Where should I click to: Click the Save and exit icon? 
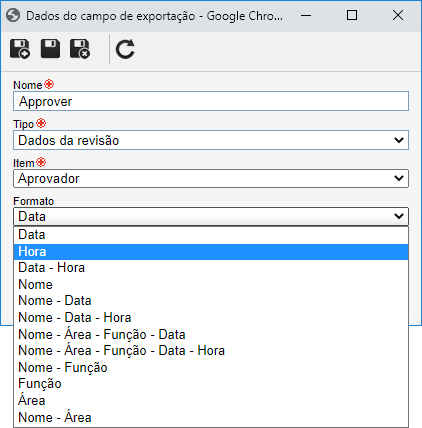[x=80, y=49]
